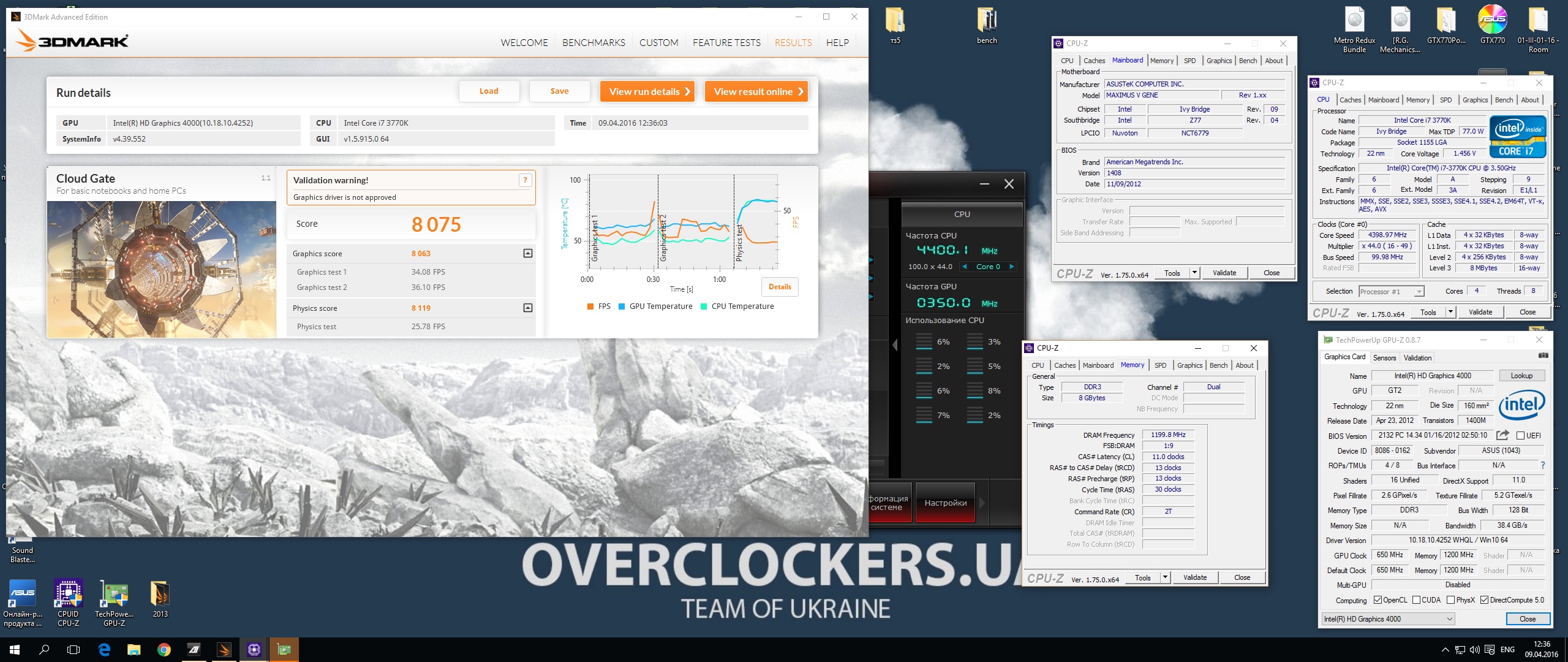Open the 01-III-01-16 Room folder
The image size is (1568, 662).
tap(1538, 29)
